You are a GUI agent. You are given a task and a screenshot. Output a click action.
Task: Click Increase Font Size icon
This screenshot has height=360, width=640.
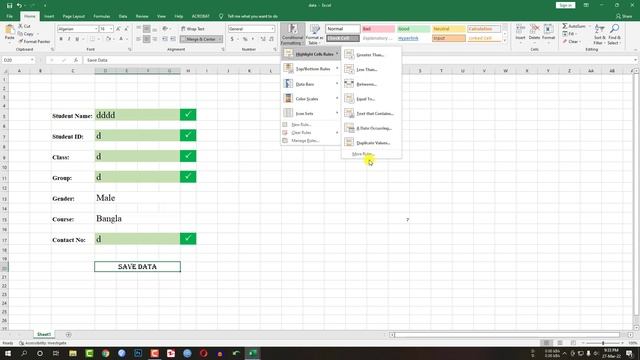tap(118, 29)
